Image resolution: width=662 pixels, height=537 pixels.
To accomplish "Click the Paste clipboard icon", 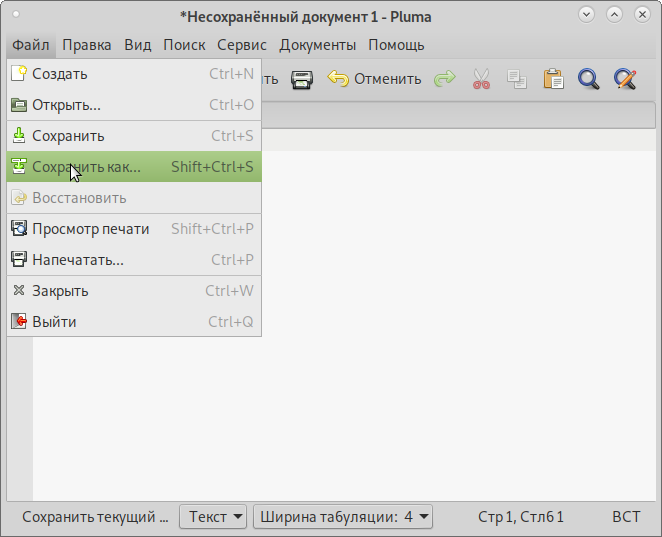I will pyautogui.click(x=553, y=79).
